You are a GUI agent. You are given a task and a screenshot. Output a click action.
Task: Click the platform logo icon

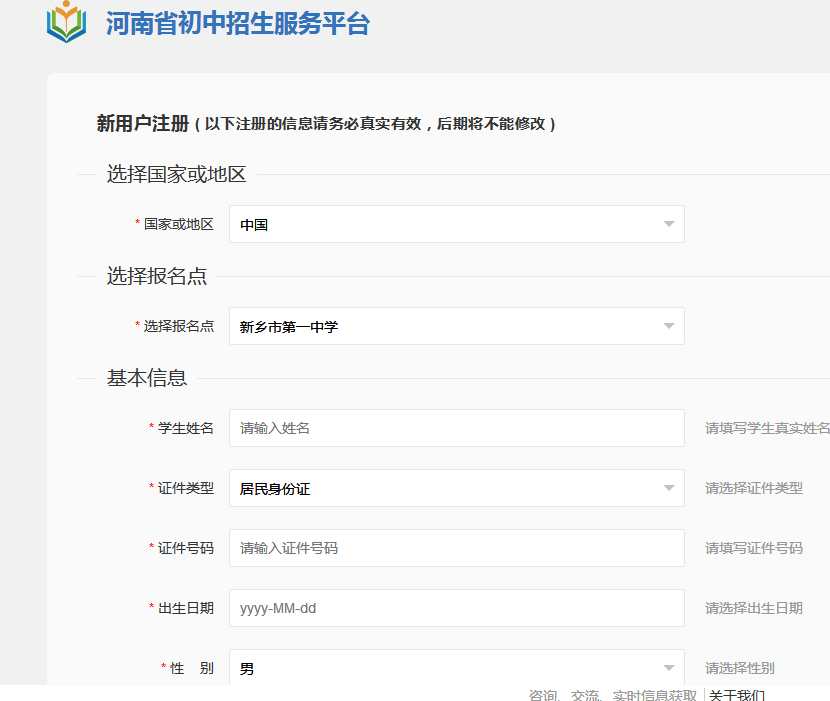click(67, 23)
